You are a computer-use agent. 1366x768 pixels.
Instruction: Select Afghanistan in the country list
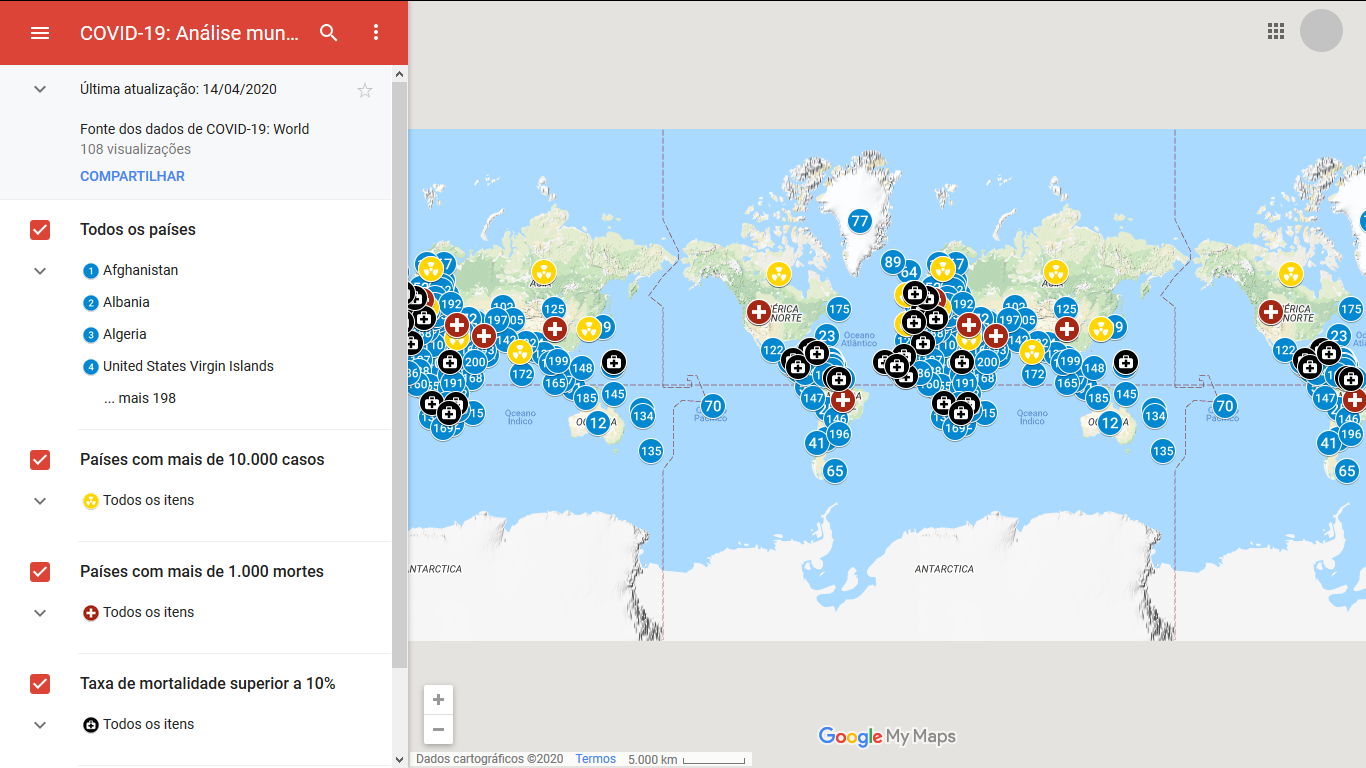point(140,271)
